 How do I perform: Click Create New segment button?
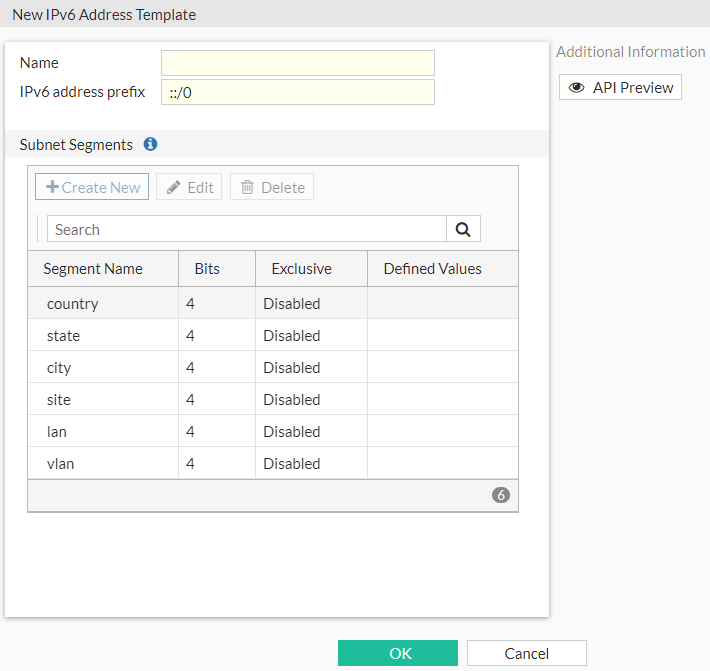coord(92,187)
